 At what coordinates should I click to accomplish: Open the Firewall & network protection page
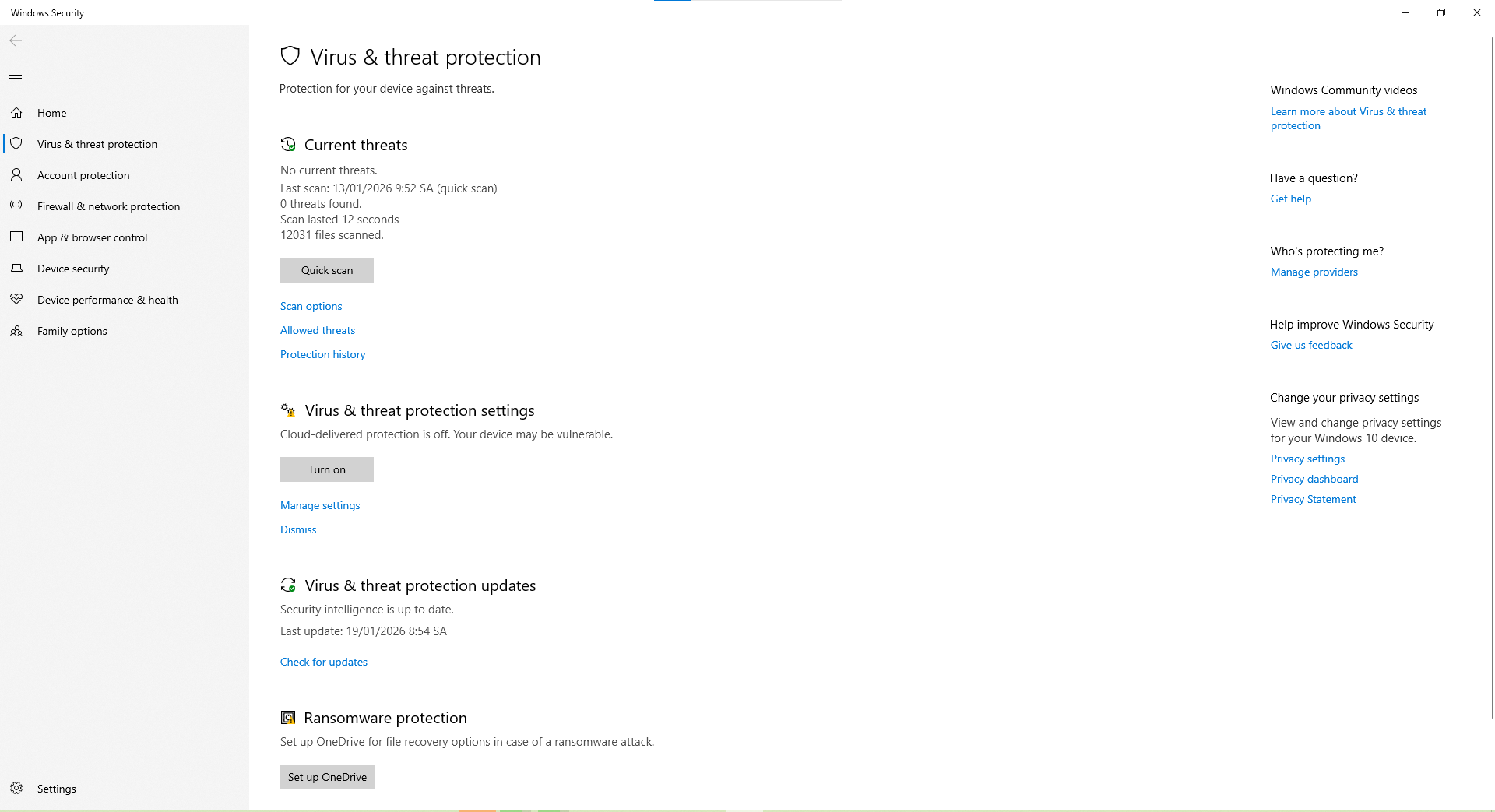click(108, 206)
